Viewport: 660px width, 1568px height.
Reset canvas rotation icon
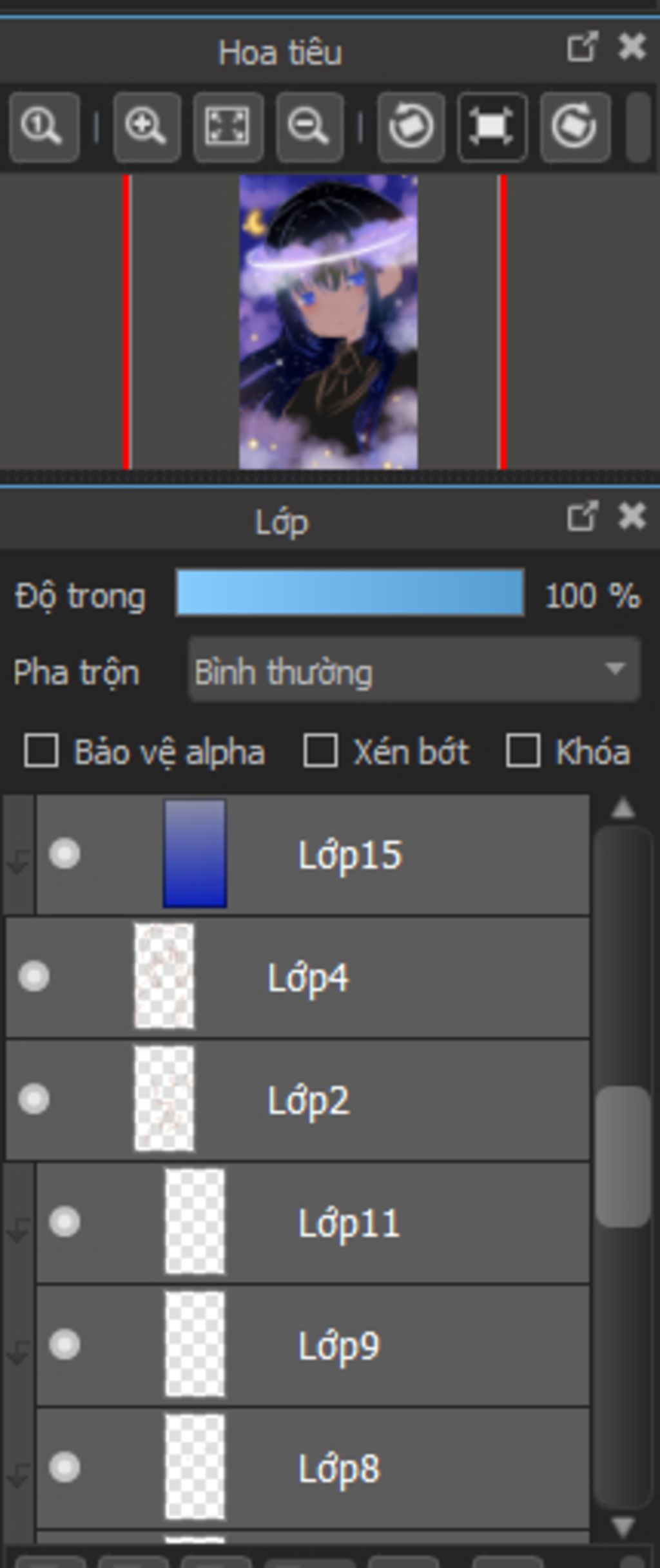click(x=492, y=127)
